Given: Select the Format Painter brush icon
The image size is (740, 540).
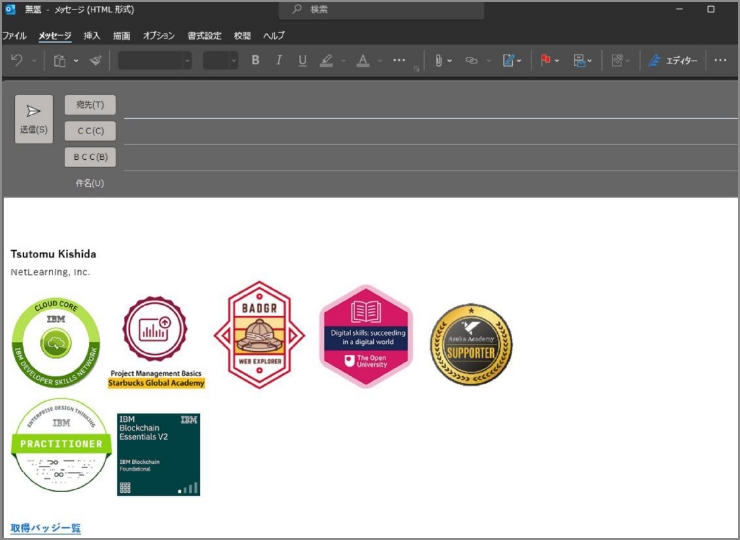Looking at the screenshot, I should pyautogui.click(x=96, y=60).
